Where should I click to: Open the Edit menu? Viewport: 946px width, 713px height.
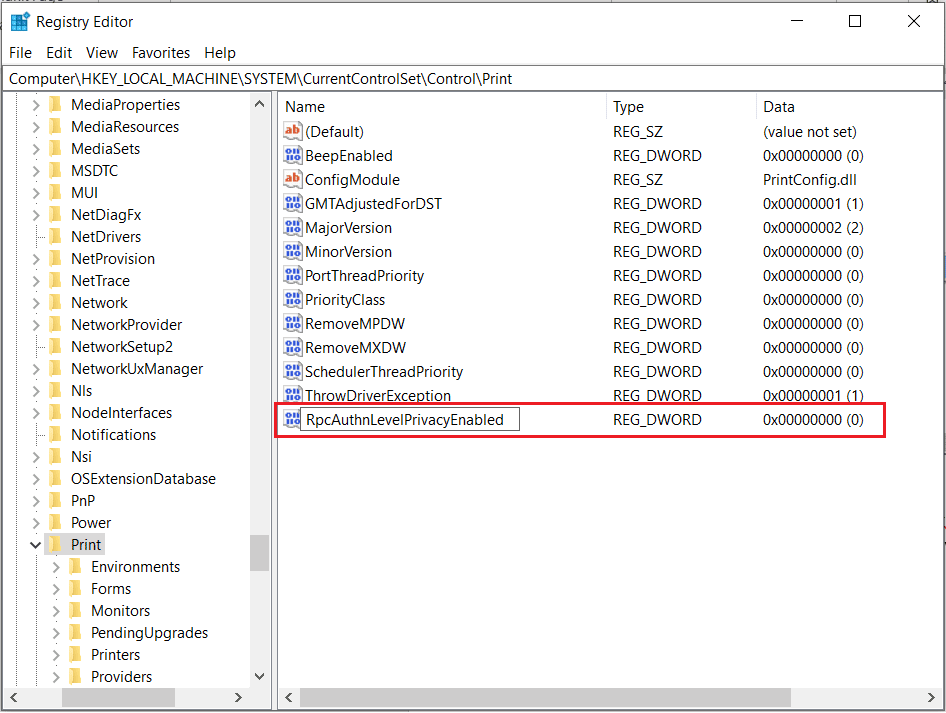point(59,53)
